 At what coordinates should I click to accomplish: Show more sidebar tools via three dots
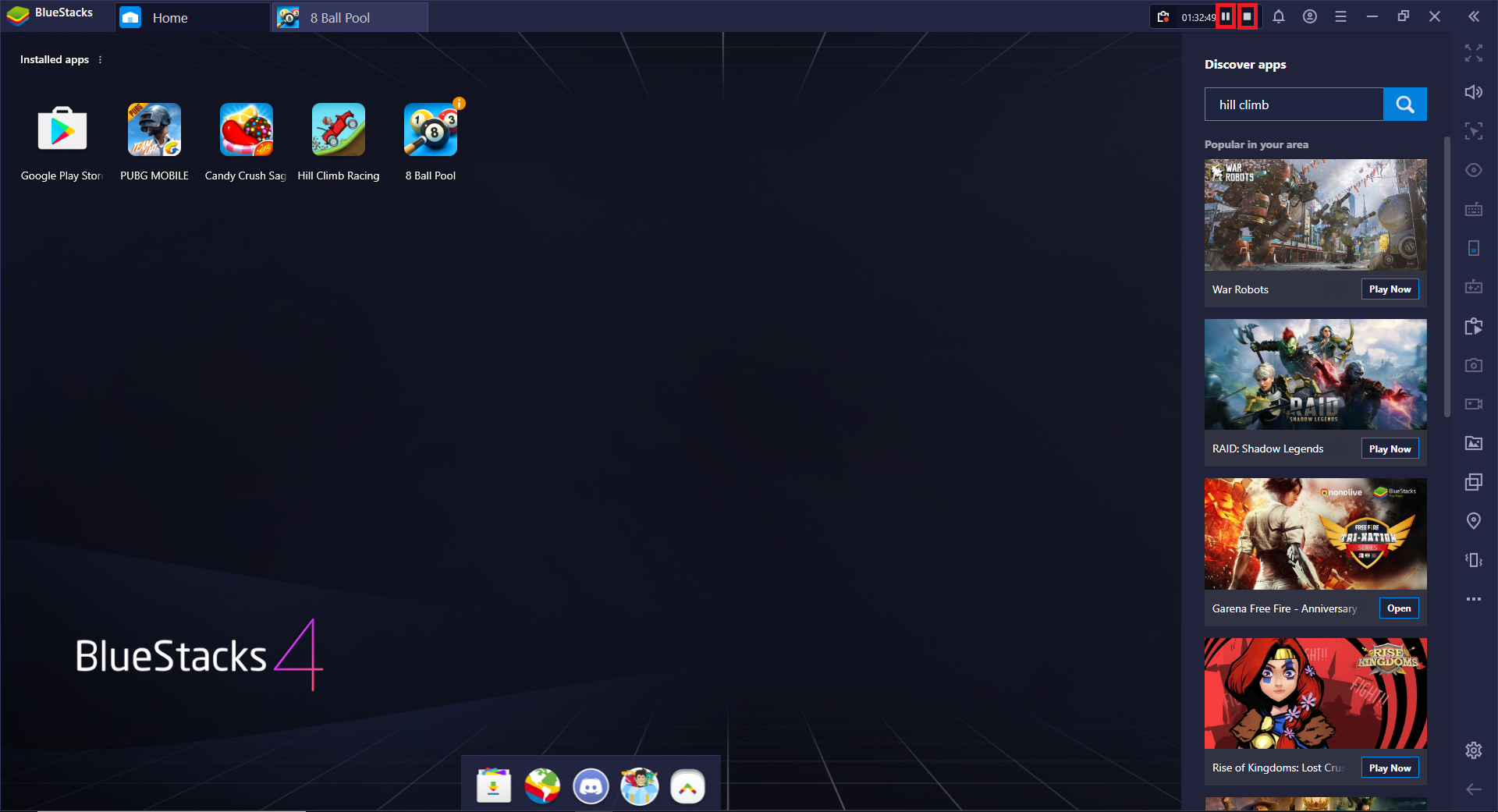point(1473,599)
